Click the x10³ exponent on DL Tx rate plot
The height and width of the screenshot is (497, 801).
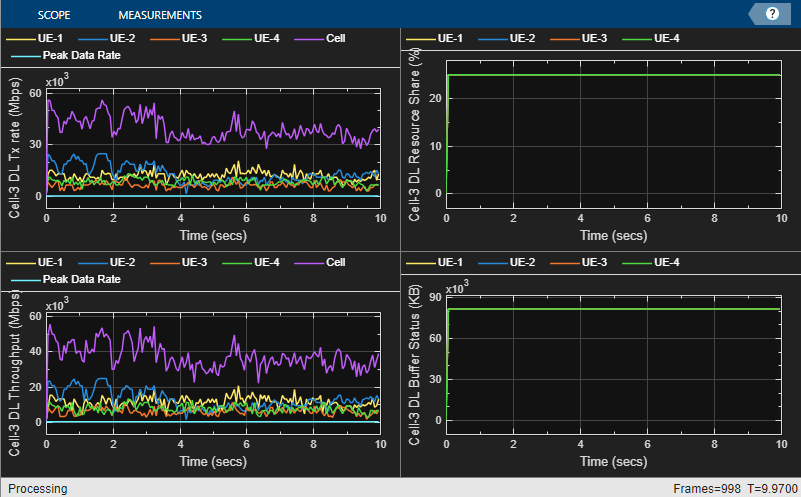[57, 81]
